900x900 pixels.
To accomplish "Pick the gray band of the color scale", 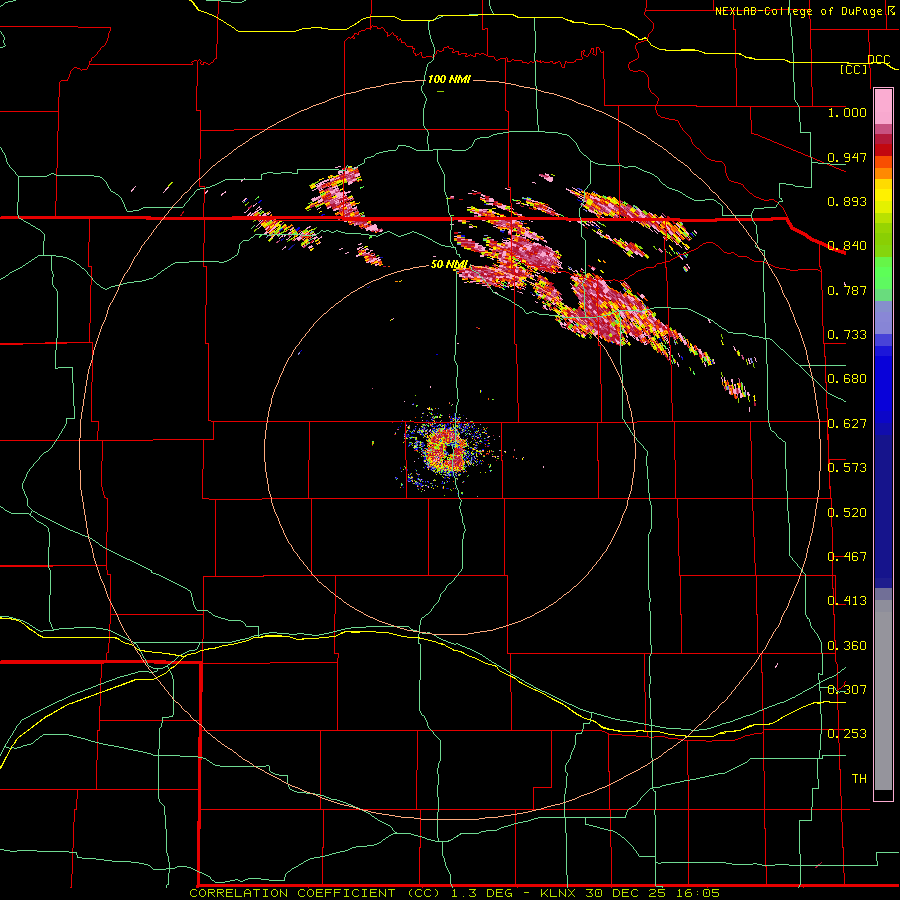I will coord(883,695).
